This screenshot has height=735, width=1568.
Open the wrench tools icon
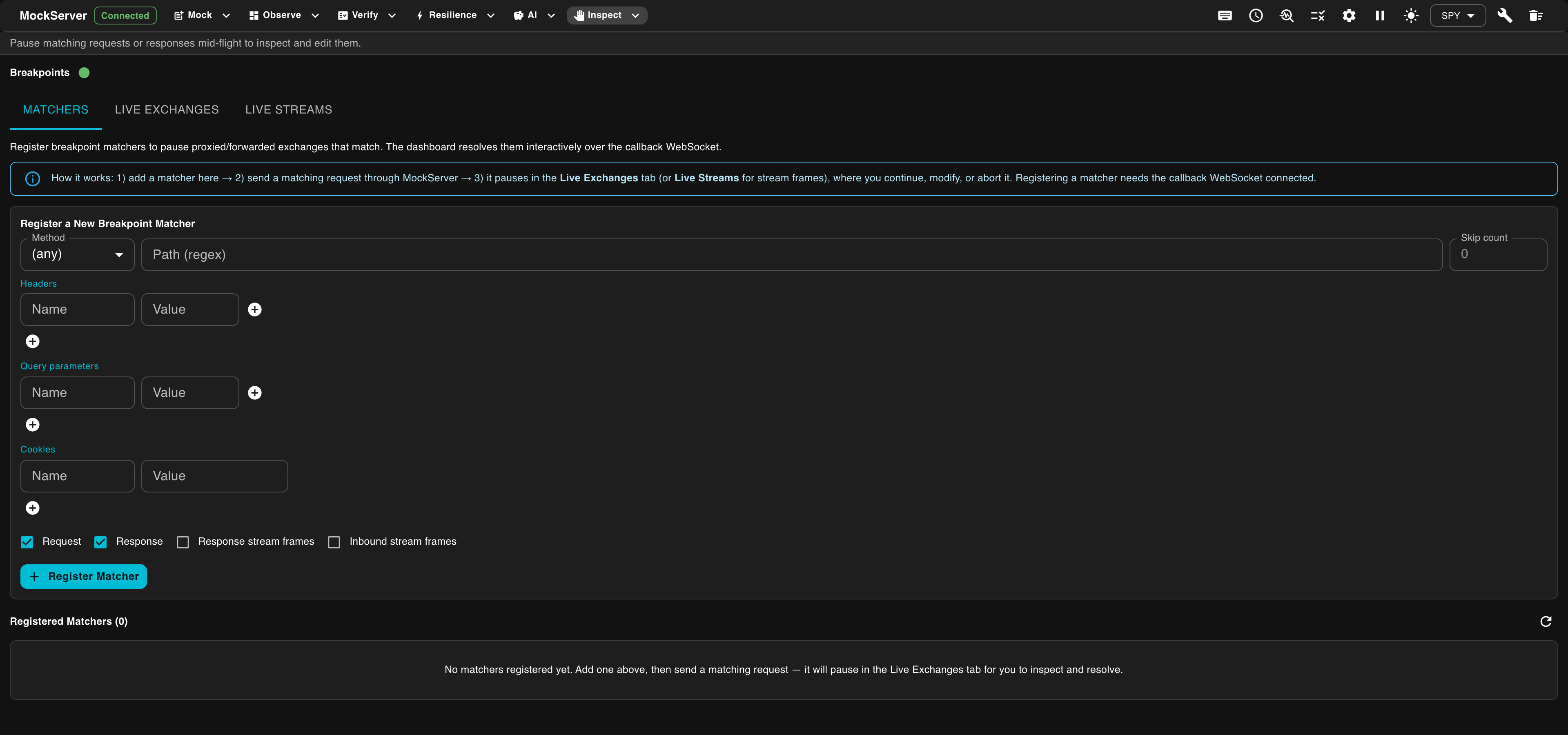coord(1505,16)
